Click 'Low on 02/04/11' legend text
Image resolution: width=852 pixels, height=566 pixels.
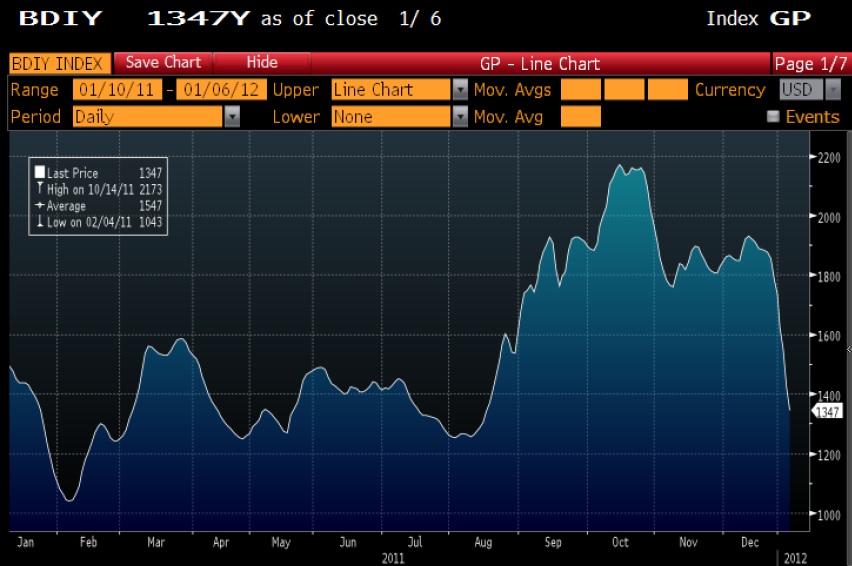point(89,222)
